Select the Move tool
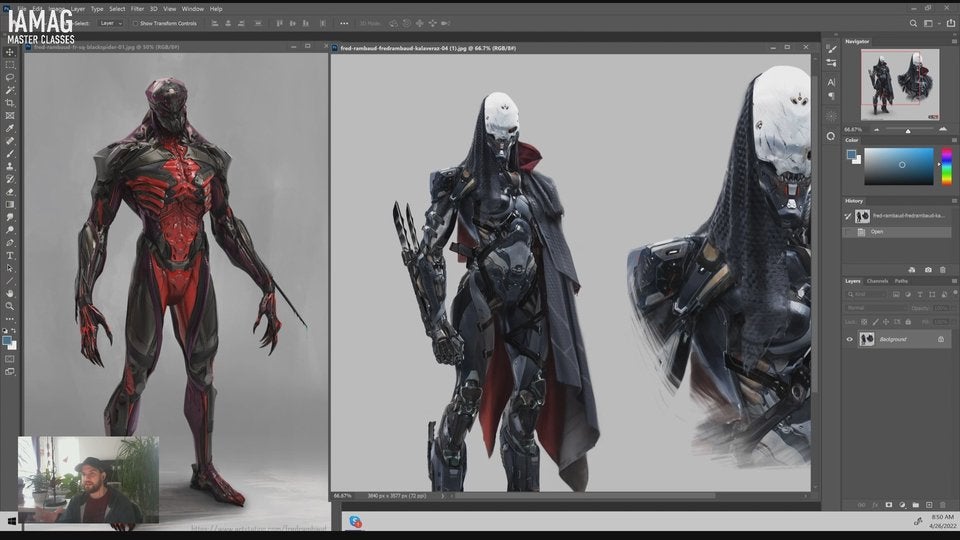The width and height of the screenshot is (960, 540). point(10,52)
